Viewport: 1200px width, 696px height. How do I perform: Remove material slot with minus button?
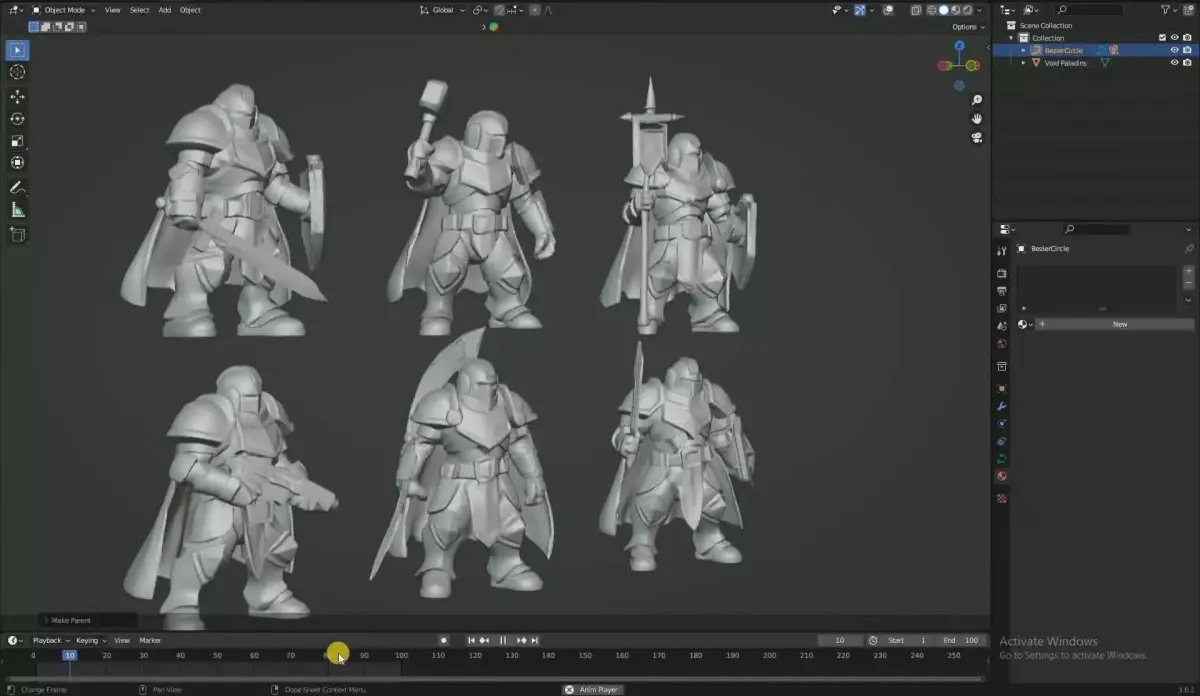(1188, 283)
